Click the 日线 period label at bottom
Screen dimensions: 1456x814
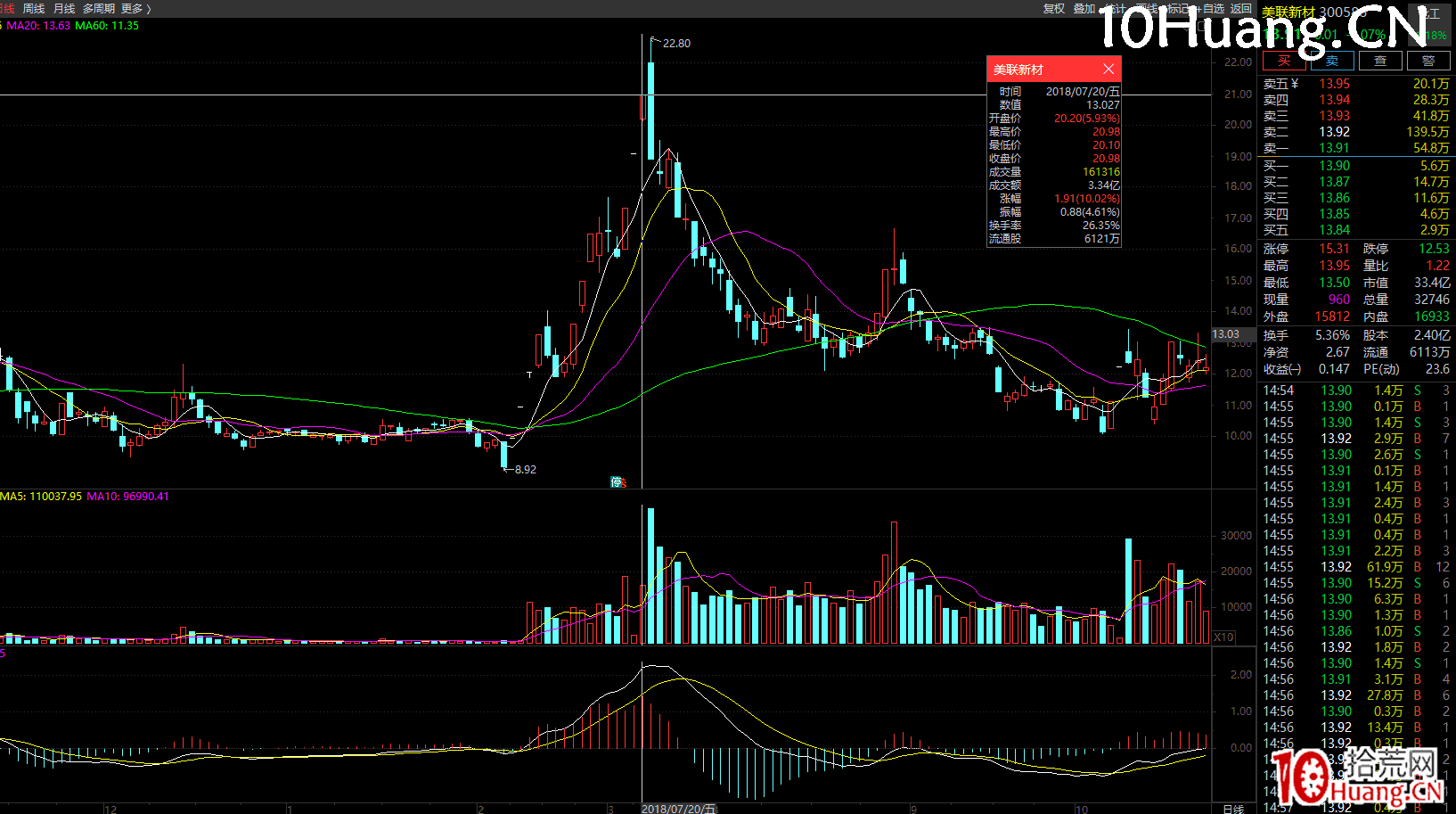point(1233,809)
